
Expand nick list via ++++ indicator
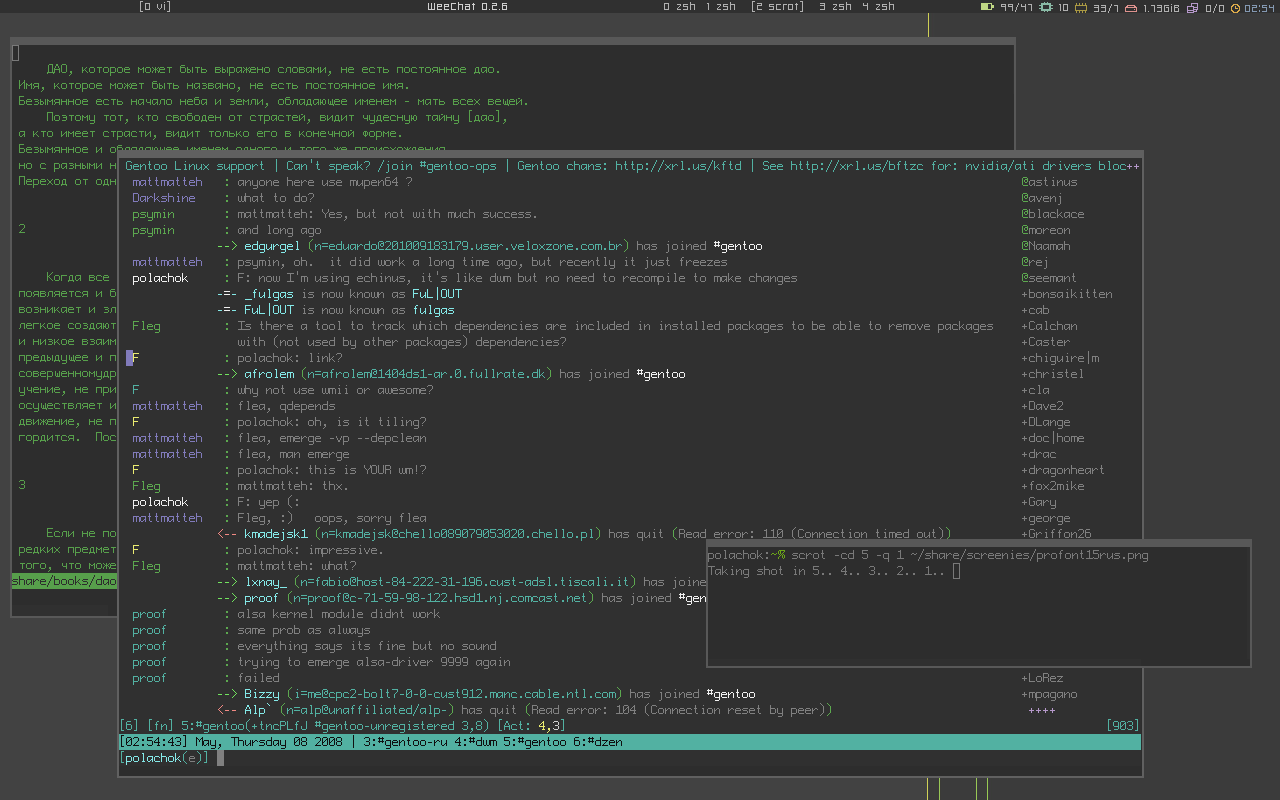click(1042, 710)
